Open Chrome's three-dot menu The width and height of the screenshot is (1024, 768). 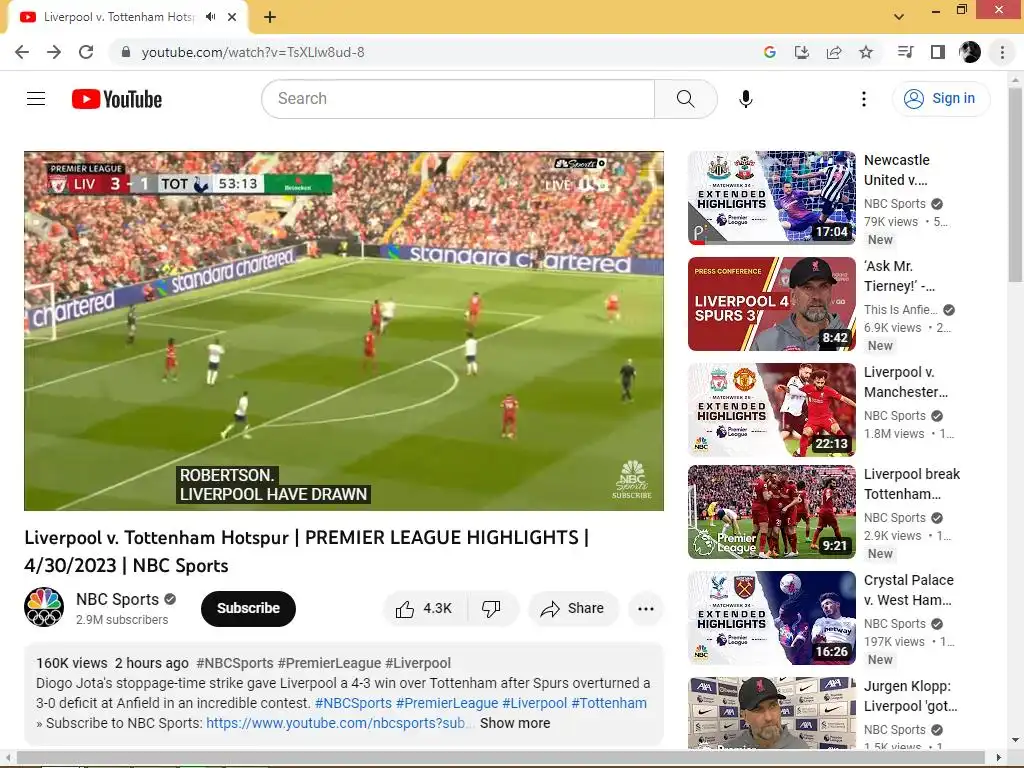1002,52
